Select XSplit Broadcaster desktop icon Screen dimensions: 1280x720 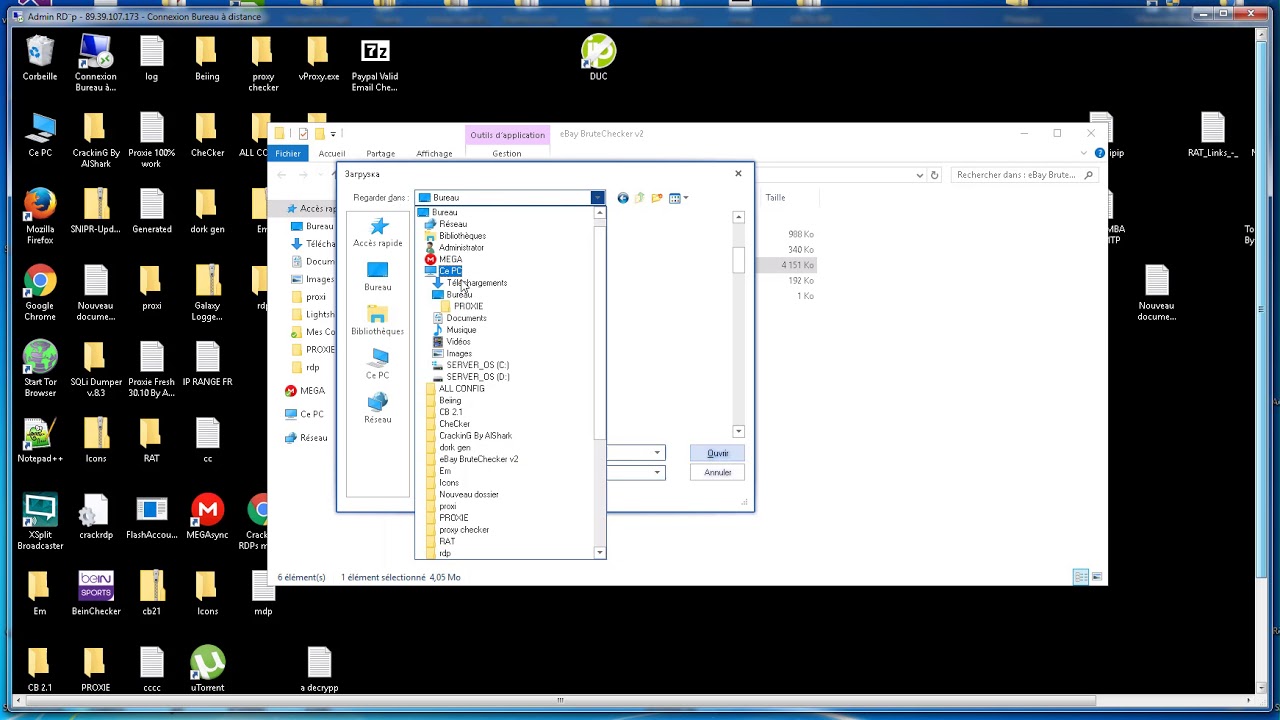click(x=40, y=522)
